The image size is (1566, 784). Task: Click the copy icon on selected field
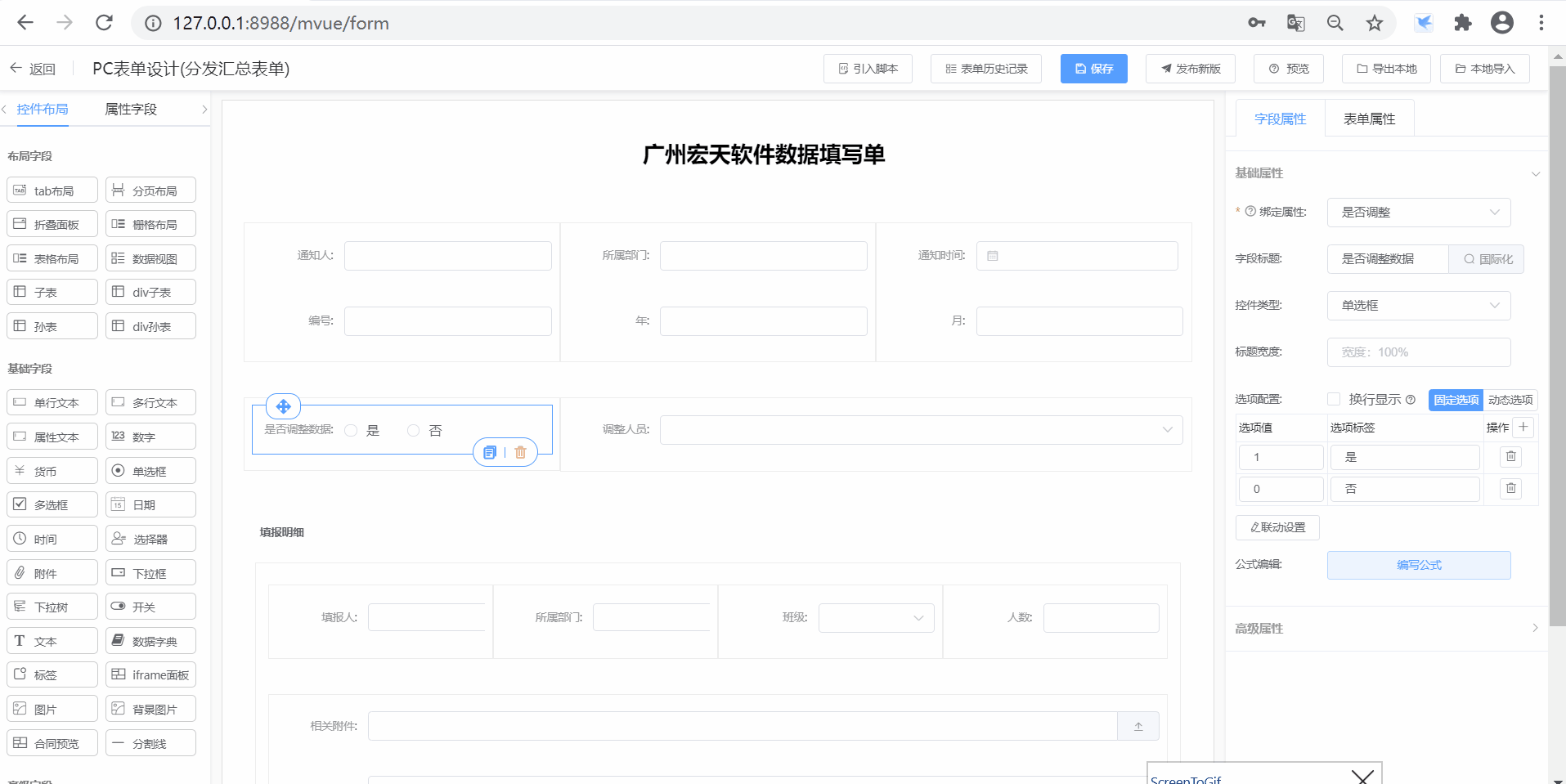[x=490, y=452]
